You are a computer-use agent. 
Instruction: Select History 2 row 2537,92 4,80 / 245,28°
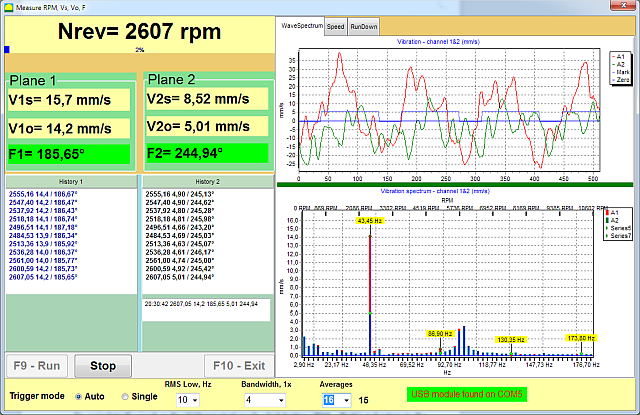coord(180,211)
